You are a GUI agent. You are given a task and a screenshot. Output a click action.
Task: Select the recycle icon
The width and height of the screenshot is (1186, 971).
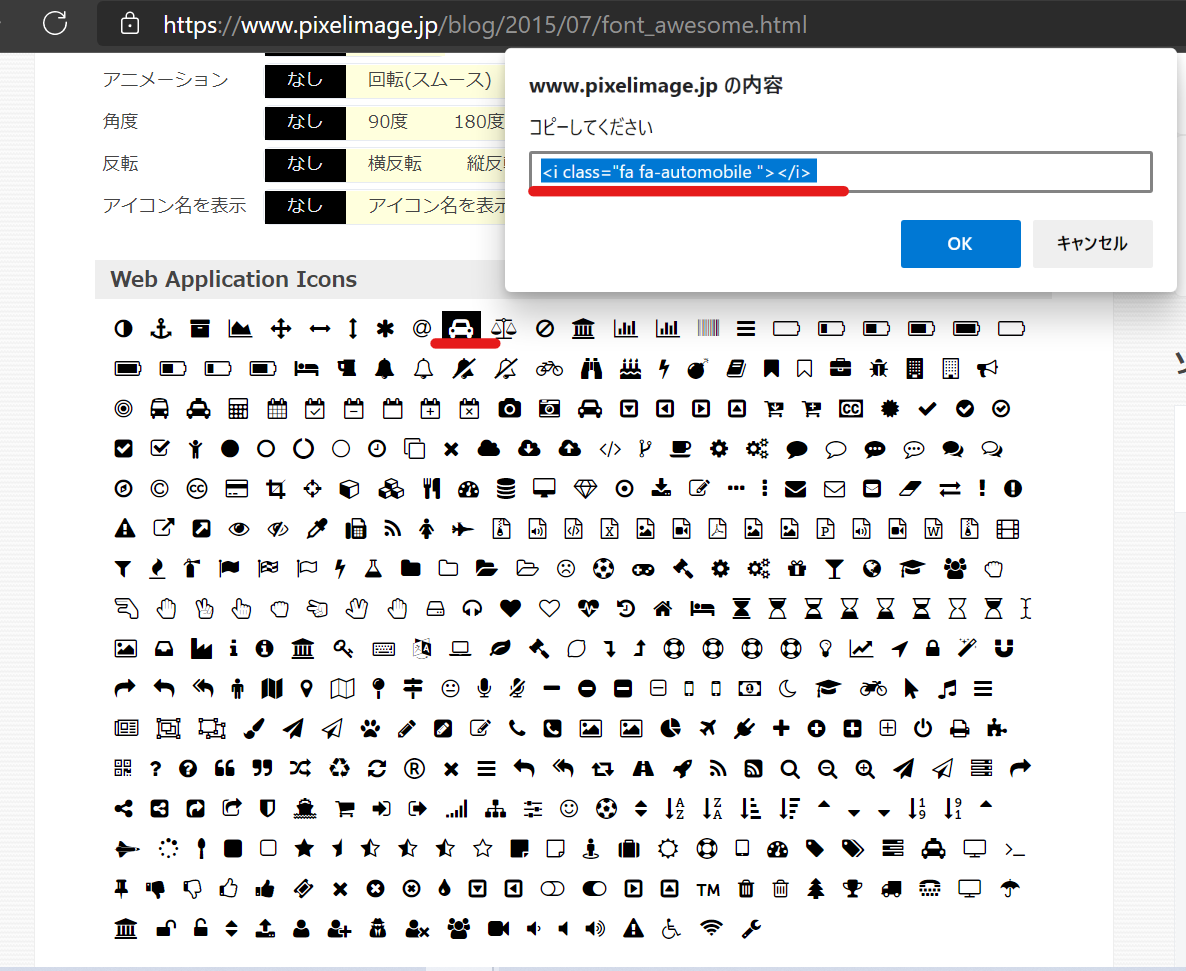pos(340,768)
